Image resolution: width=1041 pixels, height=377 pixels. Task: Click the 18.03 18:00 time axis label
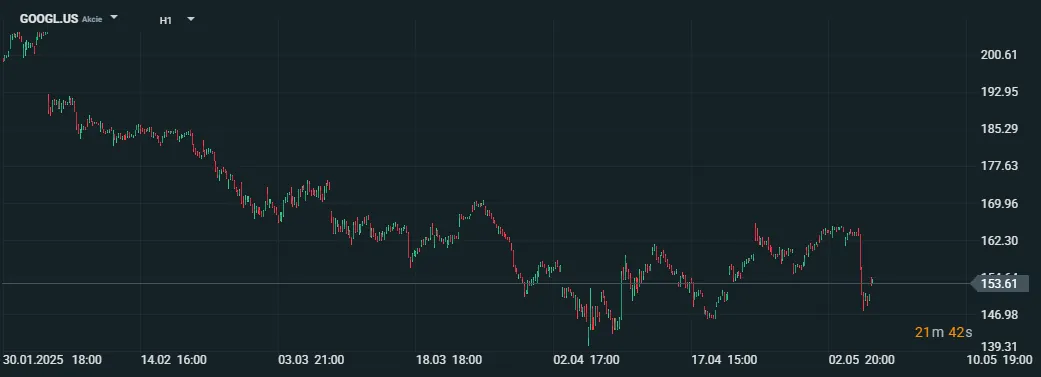[x=449, y=360]
